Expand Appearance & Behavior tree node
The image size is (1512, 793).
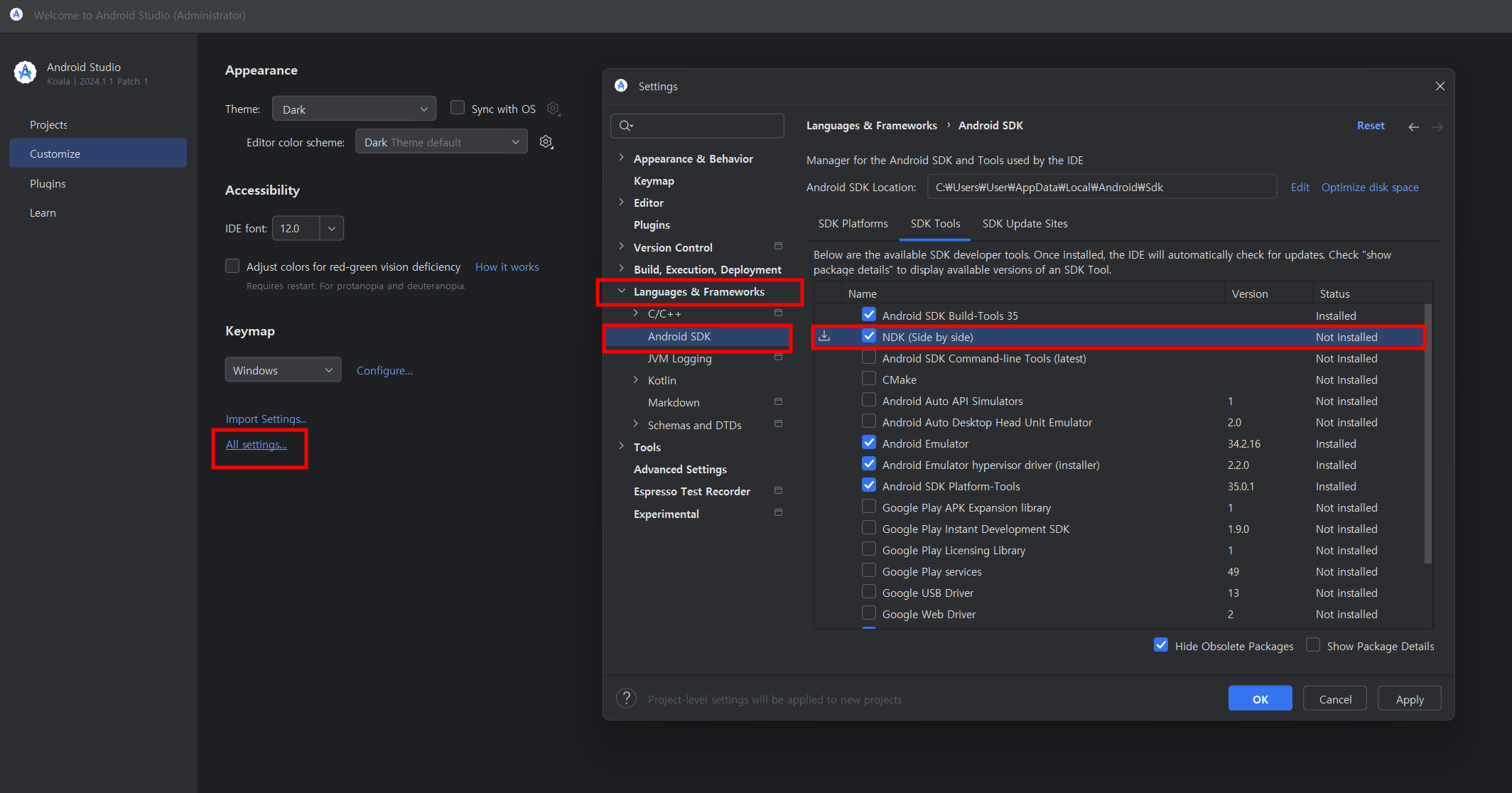[x=622, y=158]
